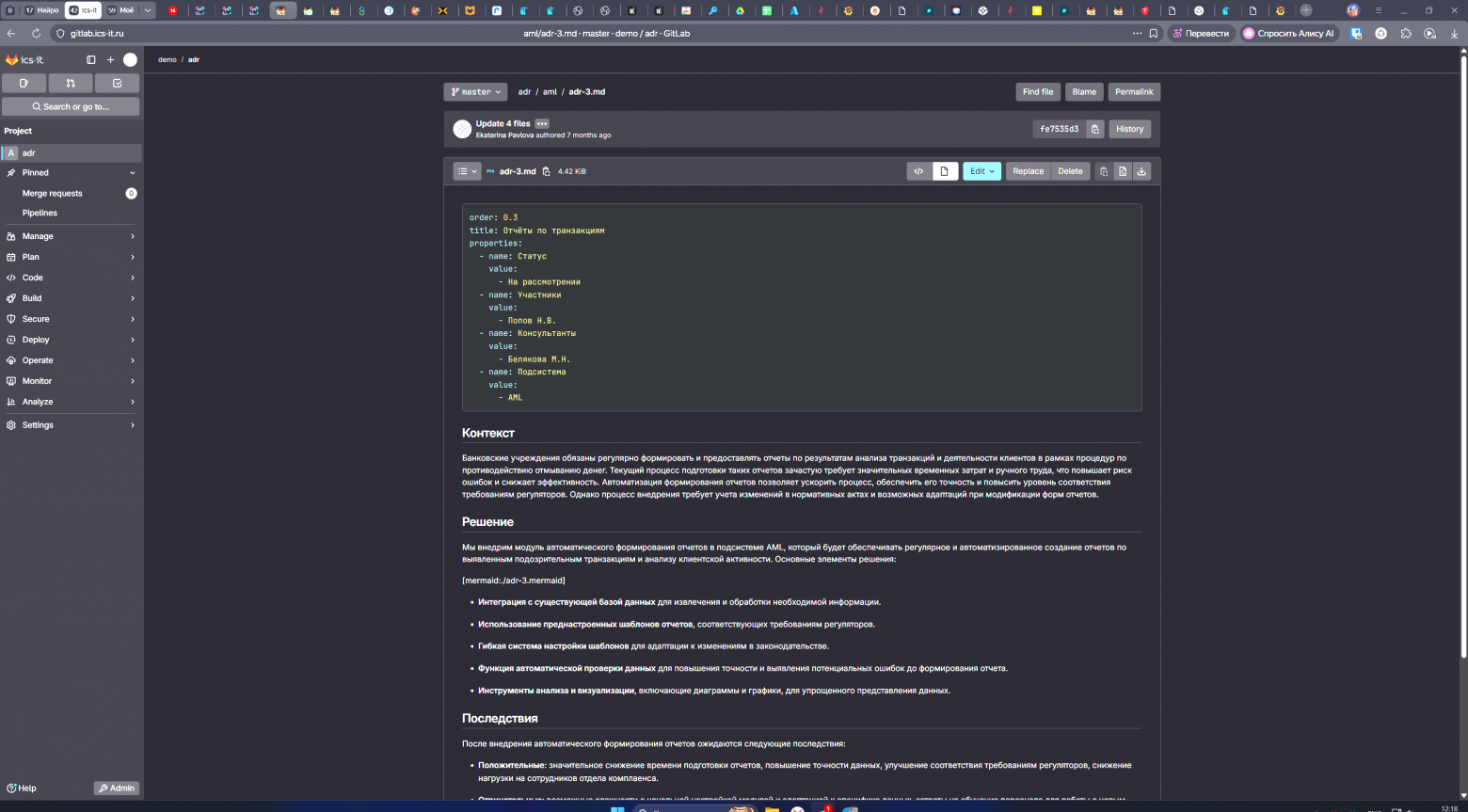Open the Edit dropdown menu

pos(981,171)
